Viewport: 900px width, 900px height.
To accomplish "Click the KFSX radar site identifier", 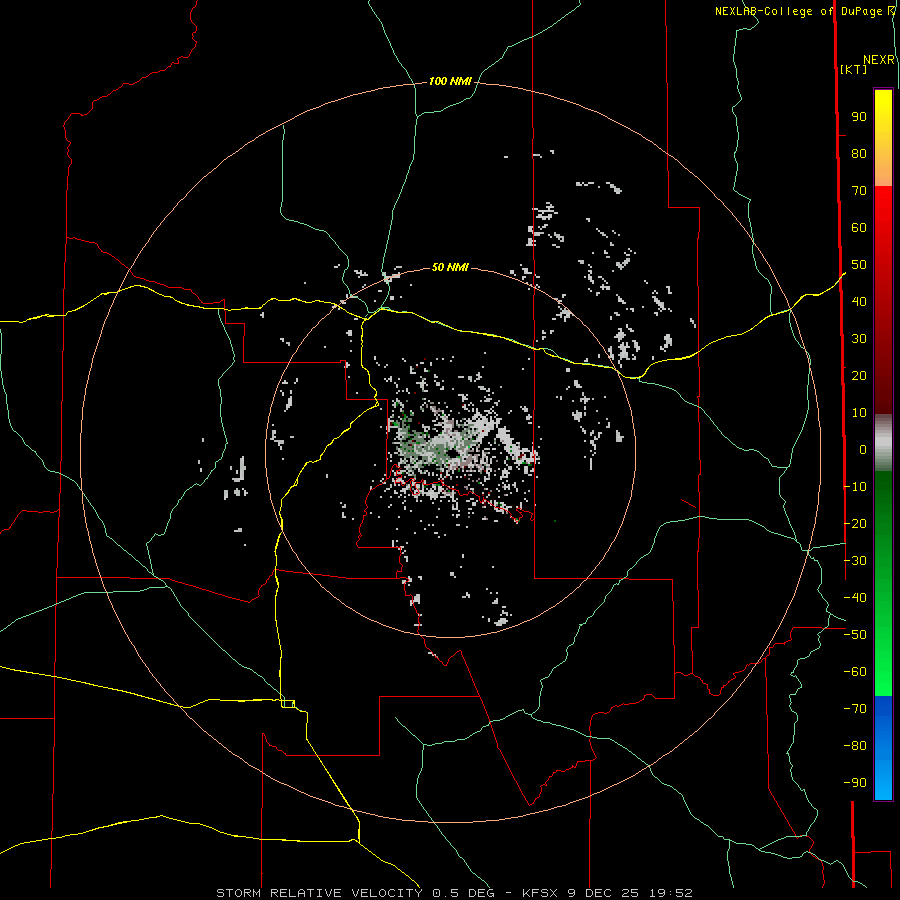I will click(x=541, y=893).
